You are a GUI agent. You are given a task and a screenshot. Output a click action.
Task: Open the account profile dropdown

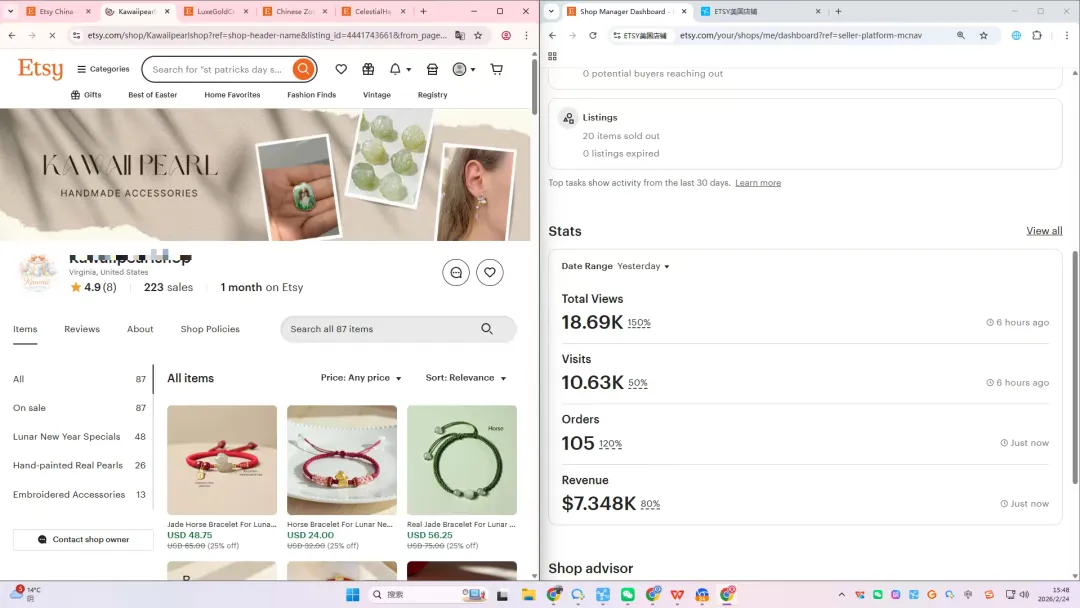point(464,69)
